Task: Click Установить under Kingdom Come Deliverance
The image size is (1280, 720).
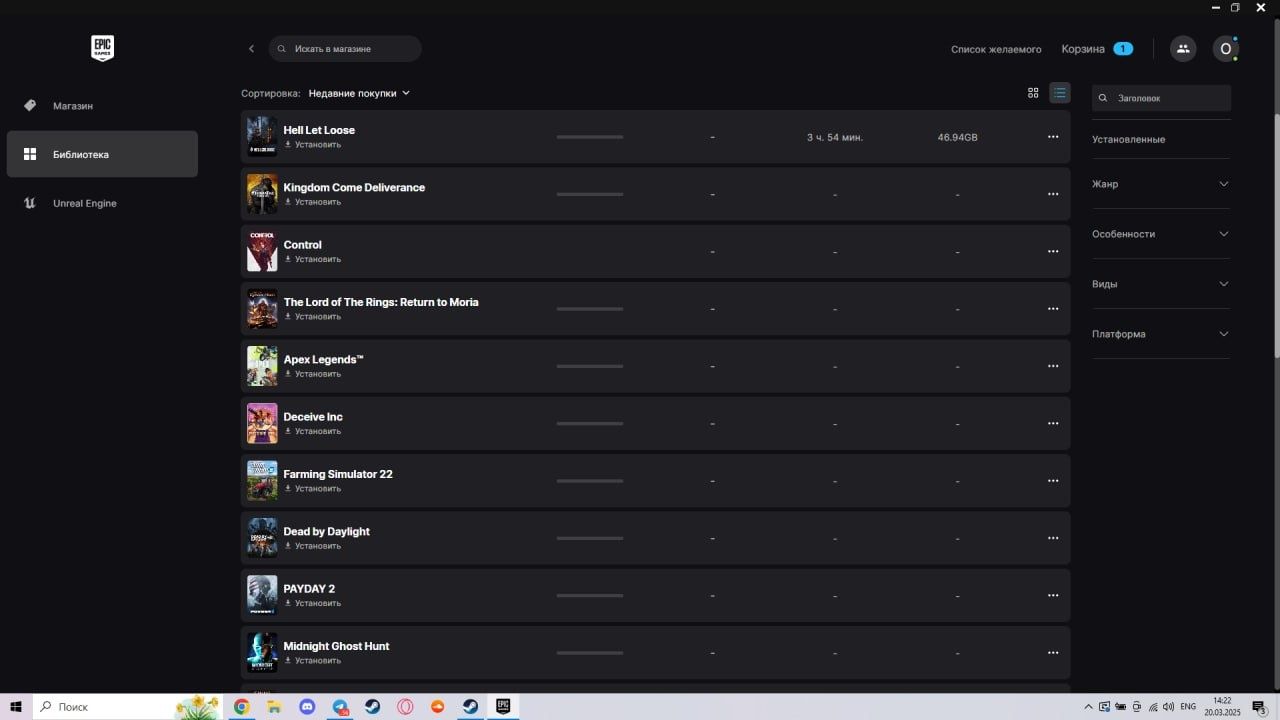Action: (313, 202)
